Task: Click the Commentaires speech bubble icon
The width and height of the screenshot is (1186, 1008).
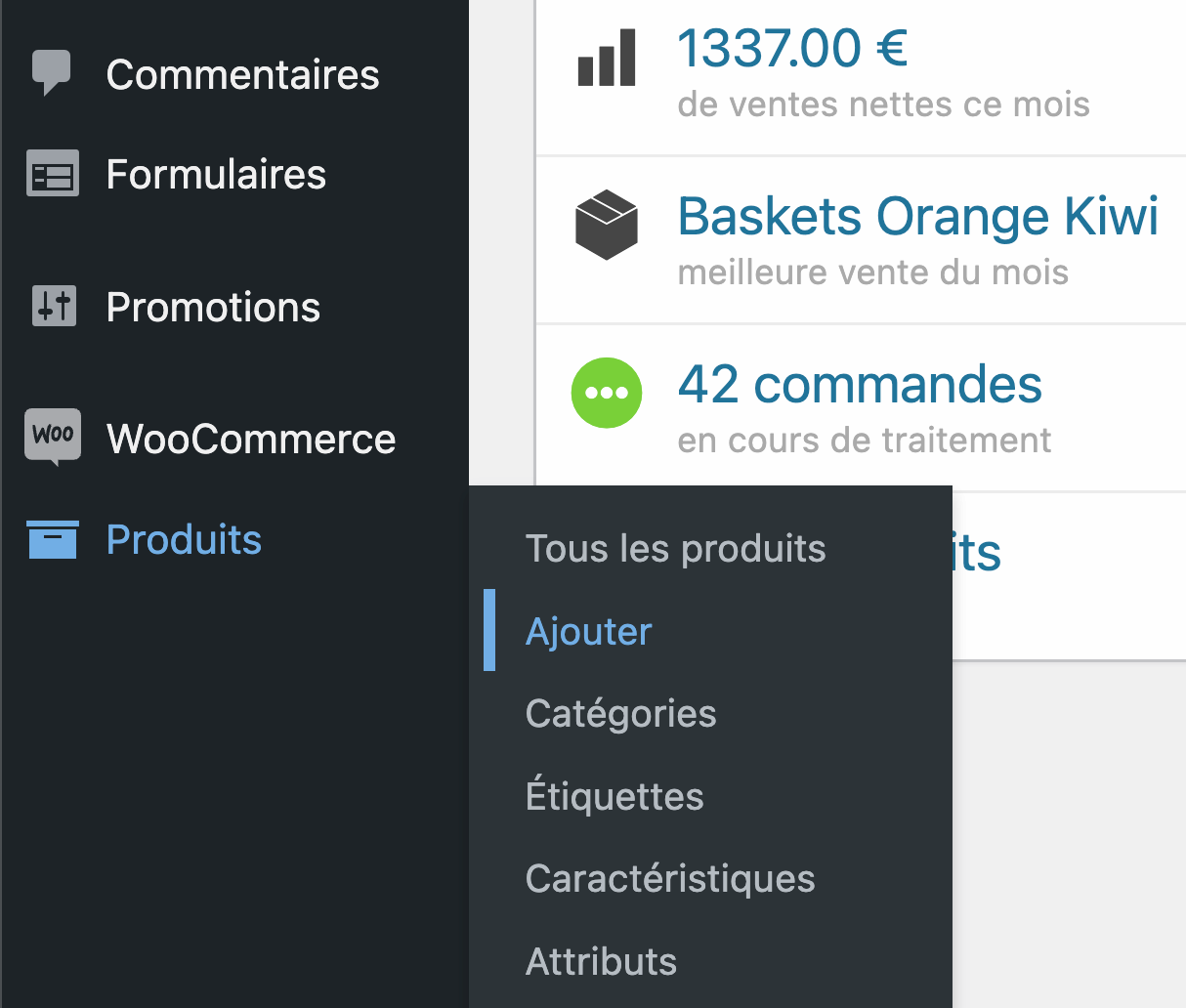Action: 52,73
